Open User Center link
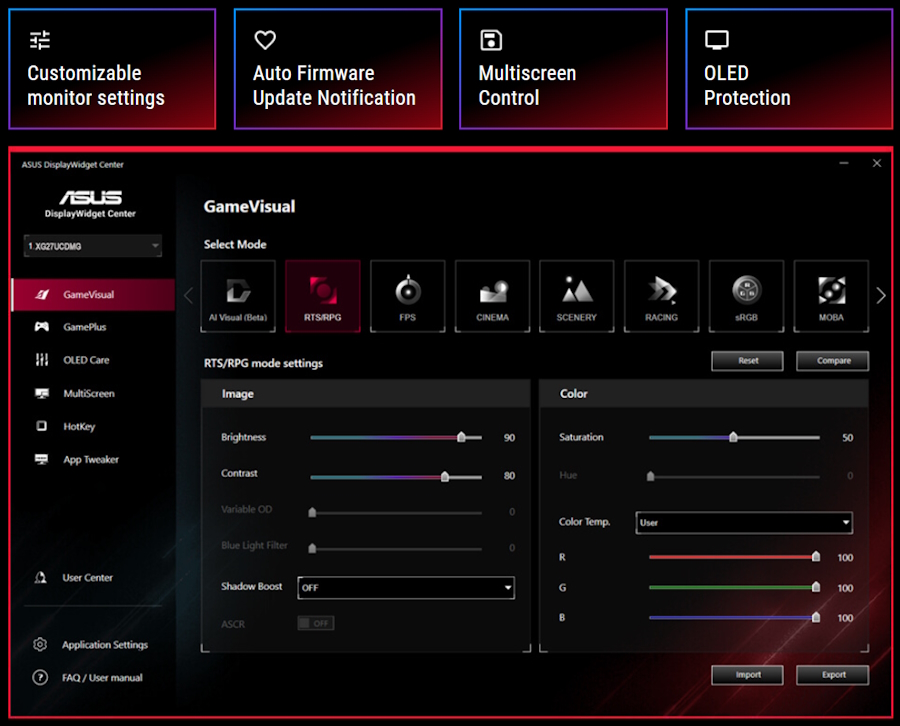 (x=87, y=577)
